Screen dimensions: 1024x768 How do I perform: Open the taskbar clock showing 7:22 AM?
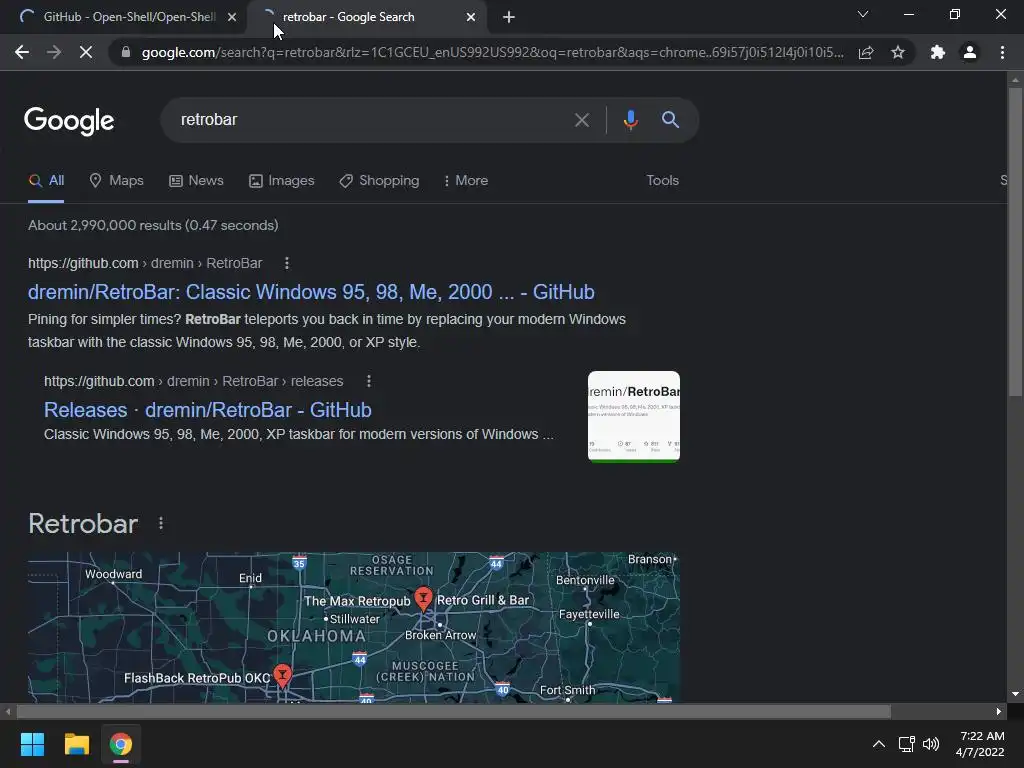click(x=980, y=744)
